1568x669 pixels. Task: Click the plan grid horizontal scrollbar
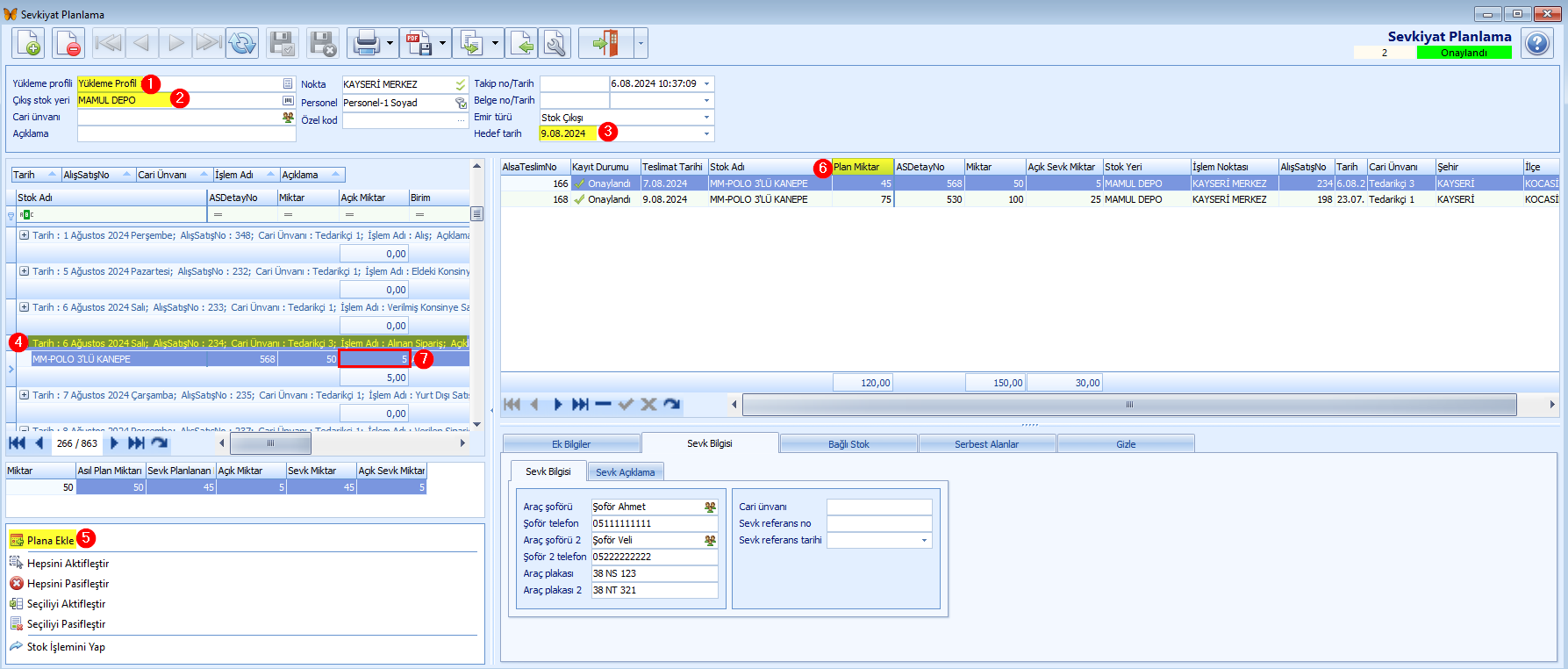pyautogui.click(x=1129, y=405)
